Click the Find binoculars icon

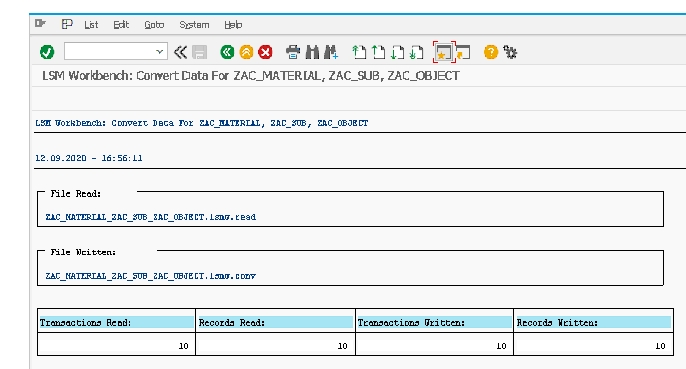click(x=312, y=52)
